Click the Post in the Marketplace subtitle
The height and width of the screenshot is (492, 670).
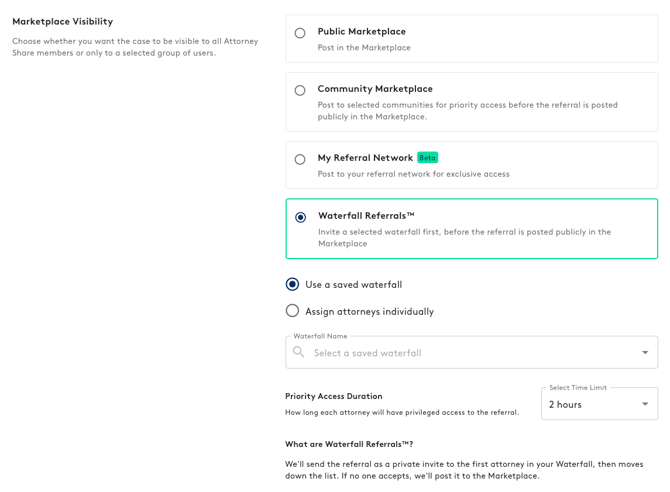tap(364, 48)
